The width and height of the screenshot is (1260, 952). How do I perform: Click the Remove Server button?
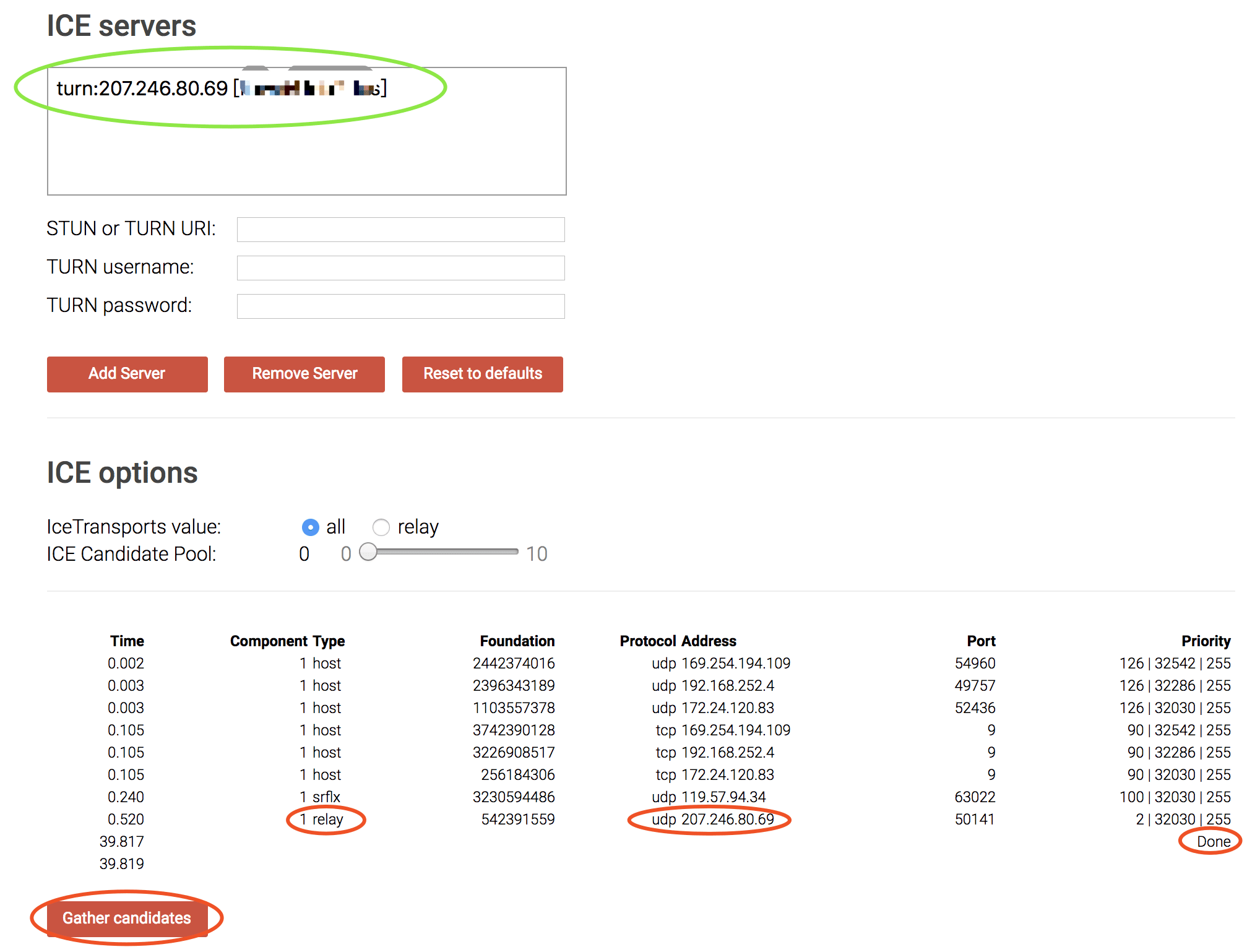[x=304, y=374]
